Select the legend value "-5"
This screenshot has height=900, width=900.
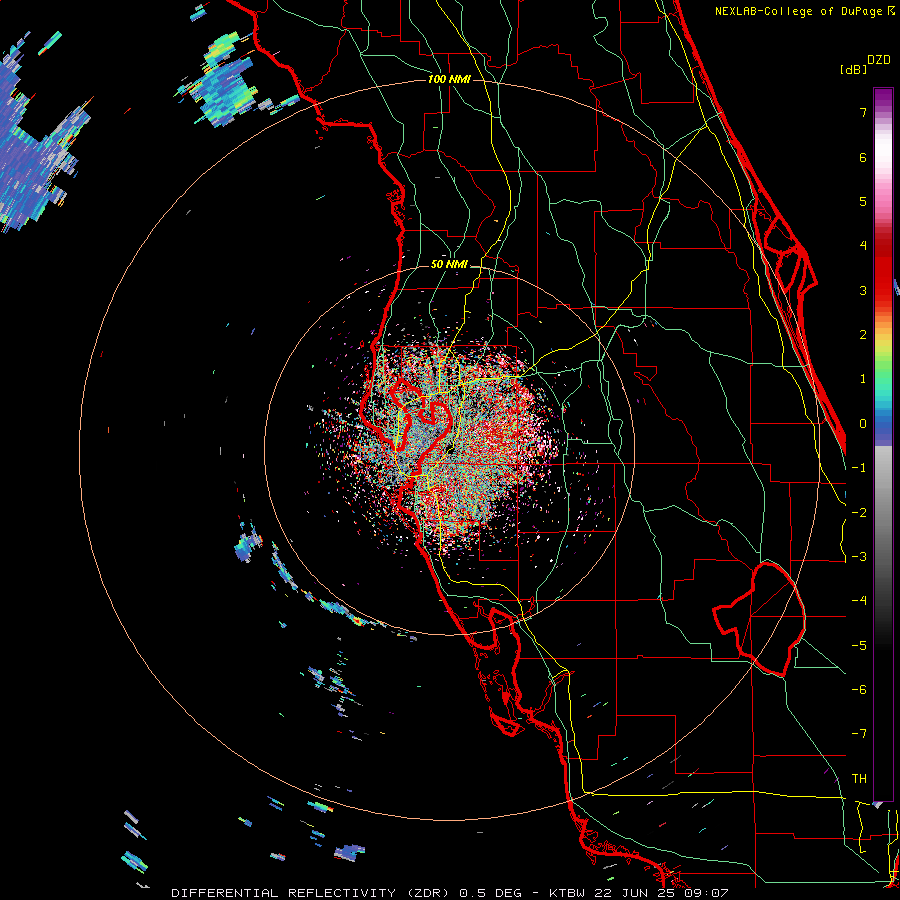pos(859,646)
